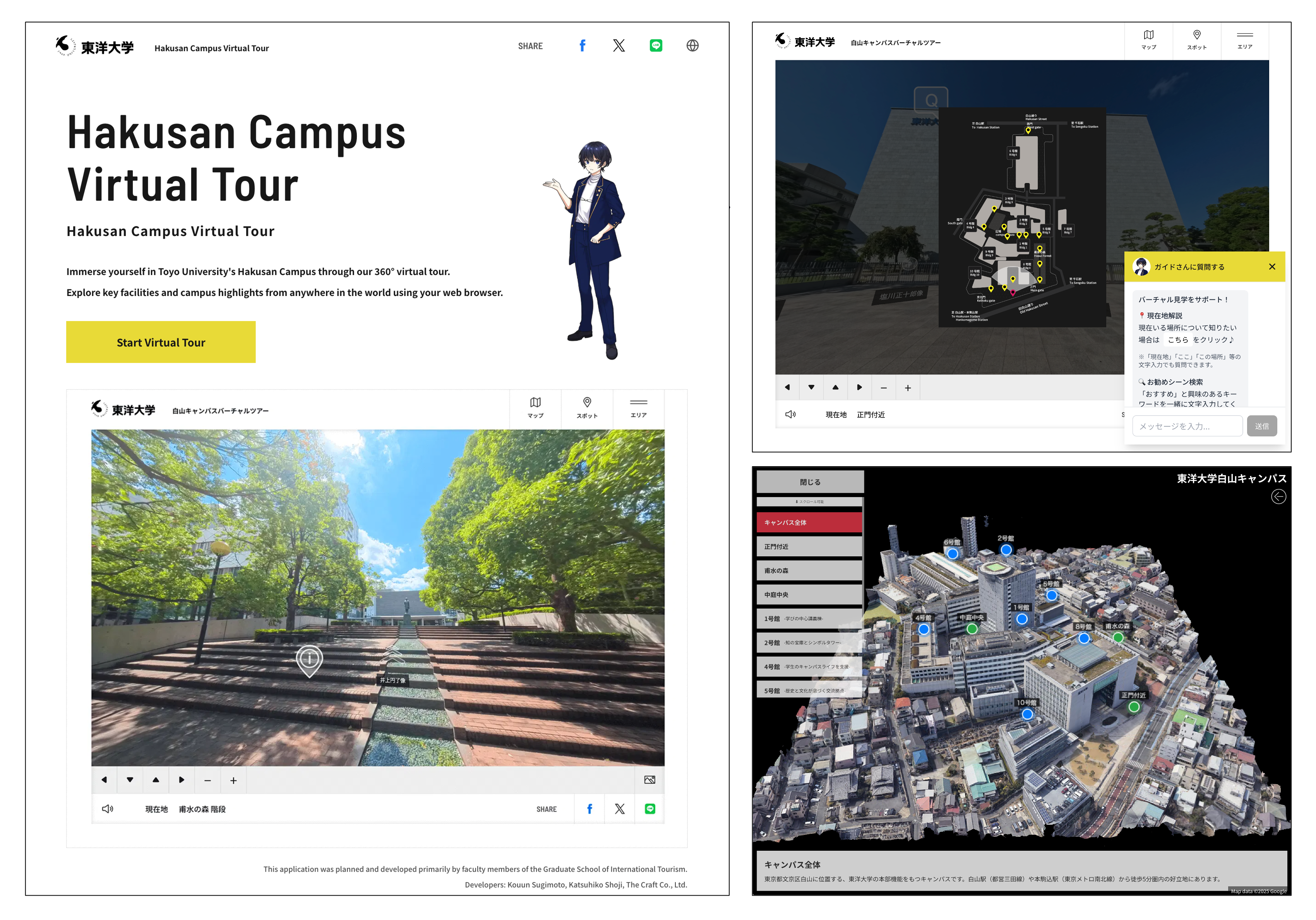
Task: Click the info pin hotspot in the panorama
Action: pos(310,659)
